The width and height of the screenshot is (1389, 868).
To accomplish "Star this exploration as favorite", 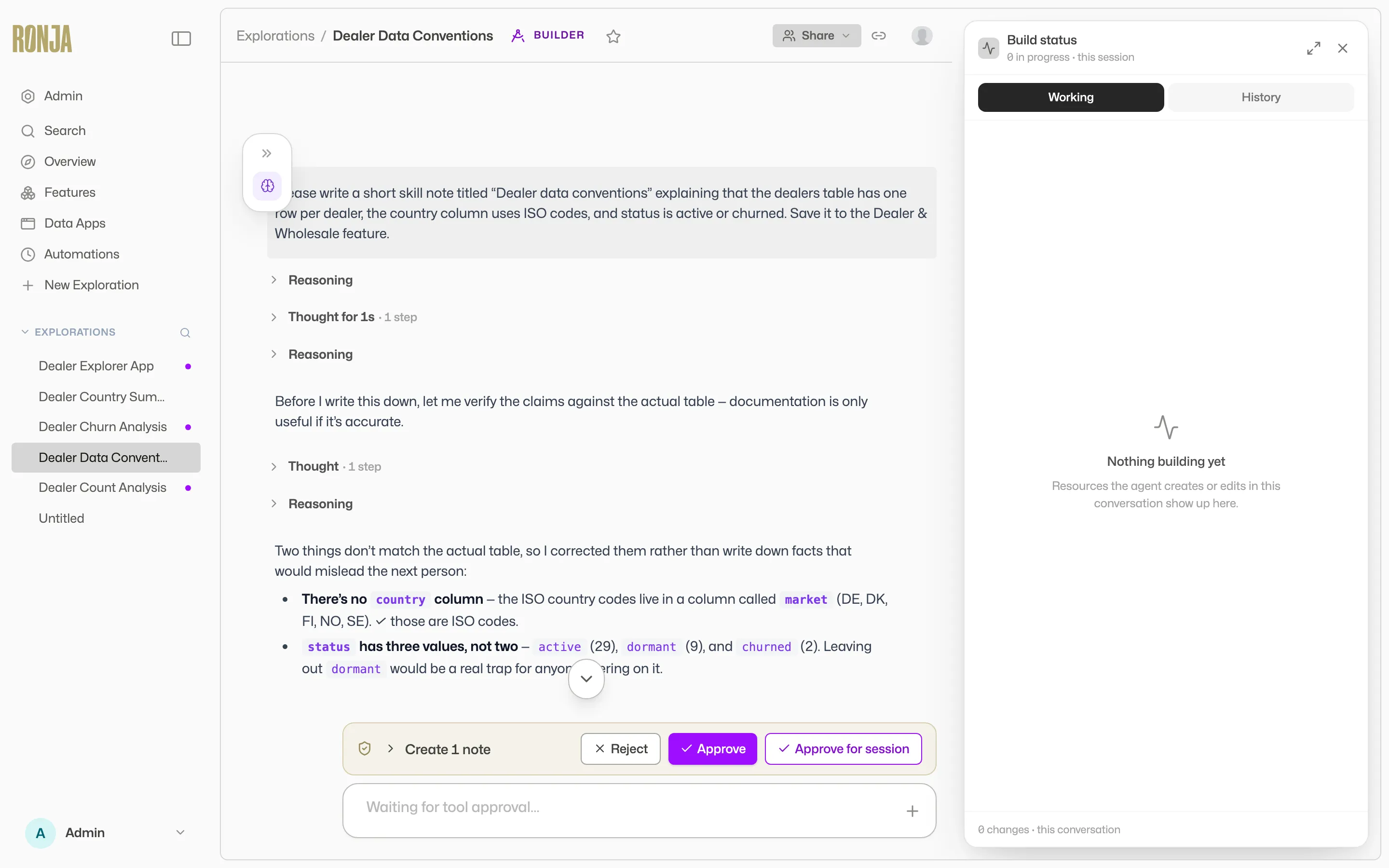I will 613,36.
